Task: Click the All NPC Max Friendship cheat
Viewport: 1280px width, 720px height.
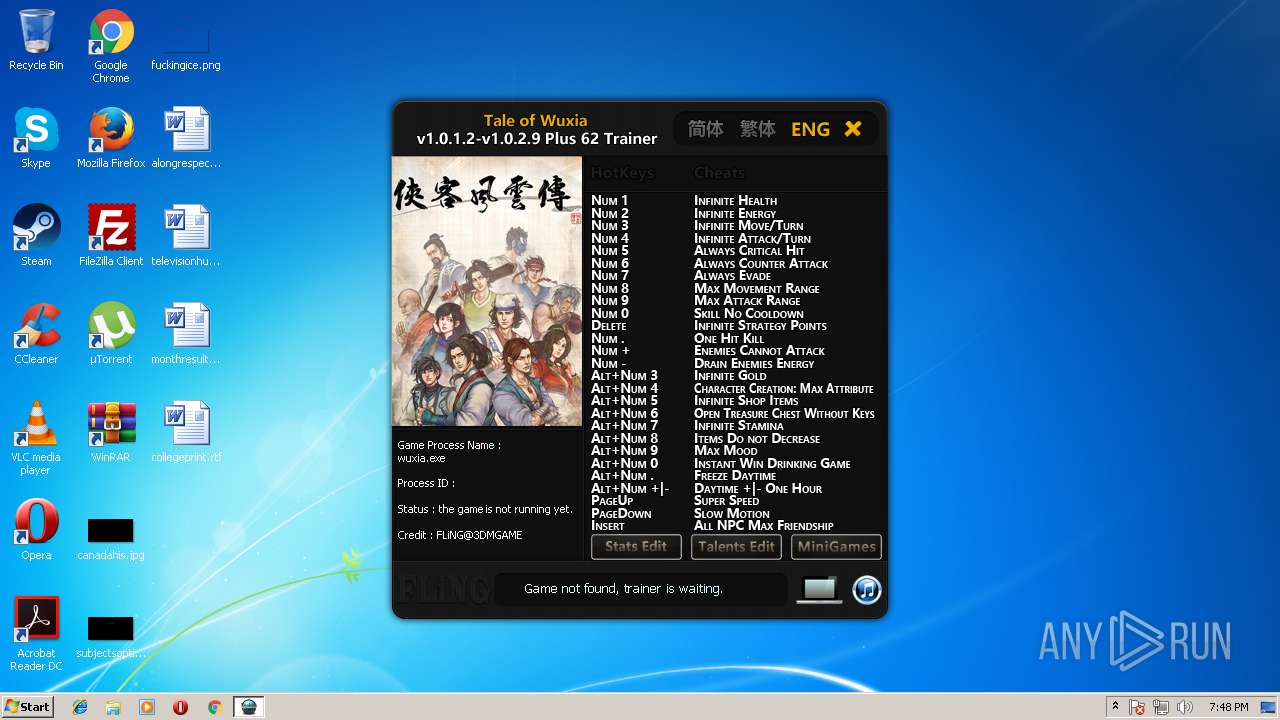Action: point(764,526)
